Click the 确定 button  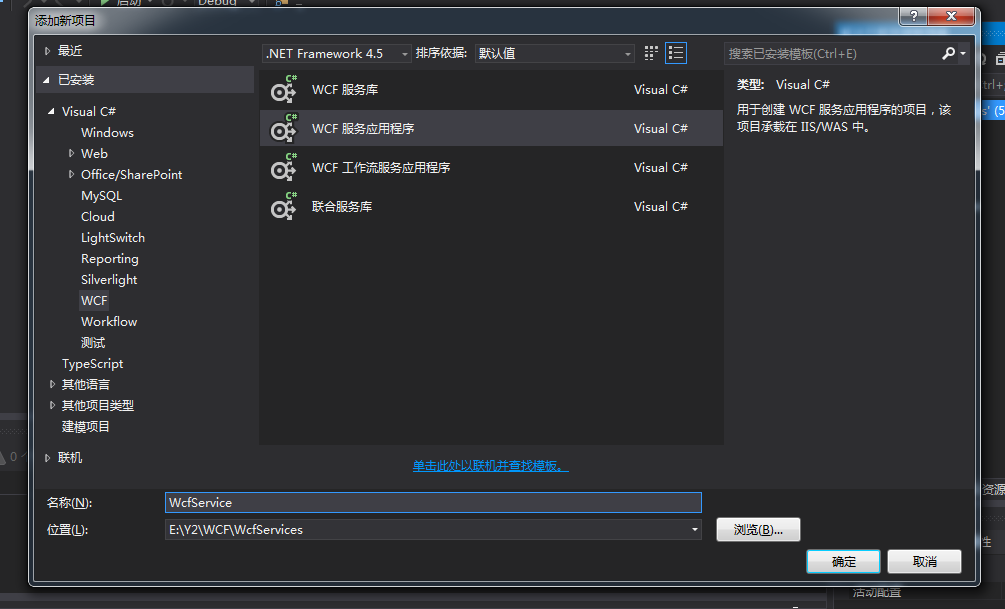click(x=843, y=562)
